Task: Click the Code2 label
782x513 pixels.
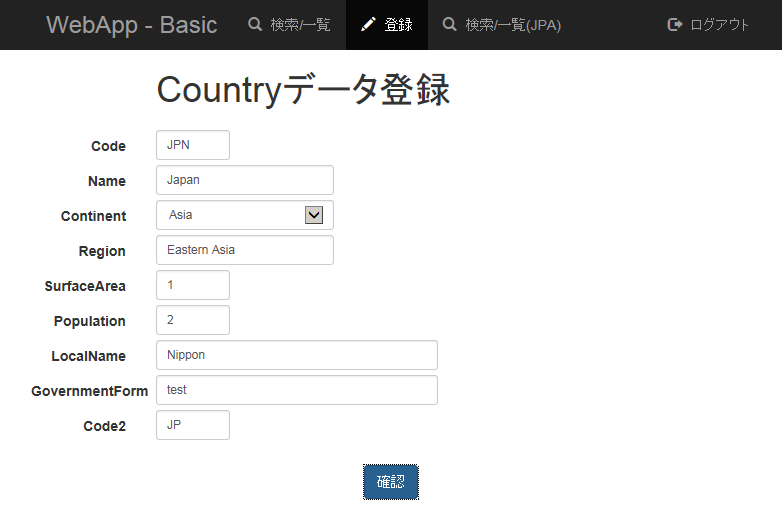Action: pyautogui.click(x=104, y=426)
